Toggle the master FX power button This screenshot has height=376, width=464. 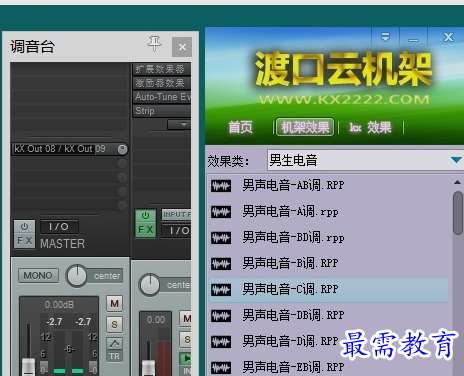click(x=24, y=227)
